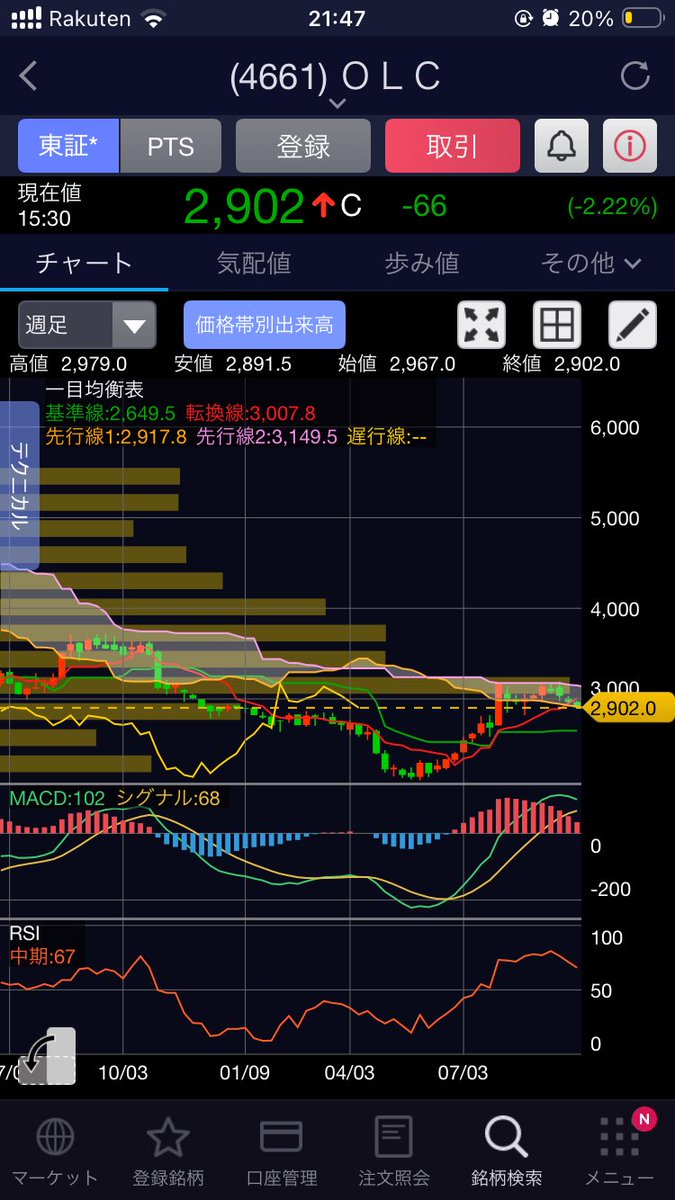Switch to the チャート tab
The image size is (675, 1200).
click(84, 263)
